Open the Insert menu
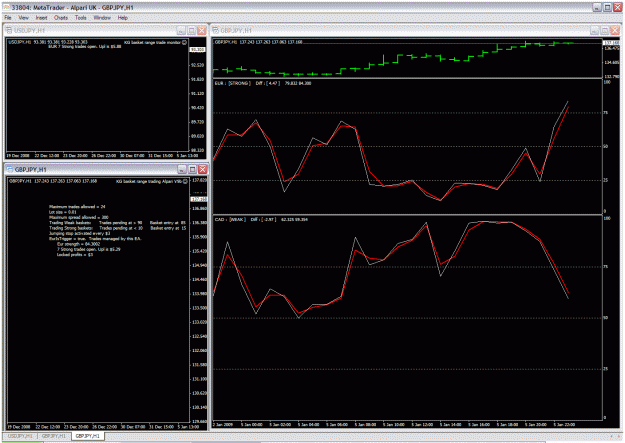625x443 pixels. click(x=41, y=18)
